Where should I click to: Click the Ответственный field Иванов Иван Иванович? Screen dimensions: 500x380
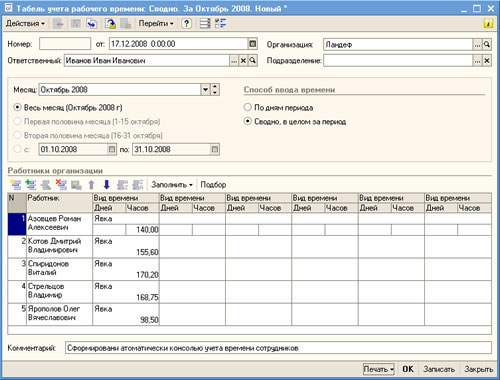pyautogui.click(x=147, y=61)
